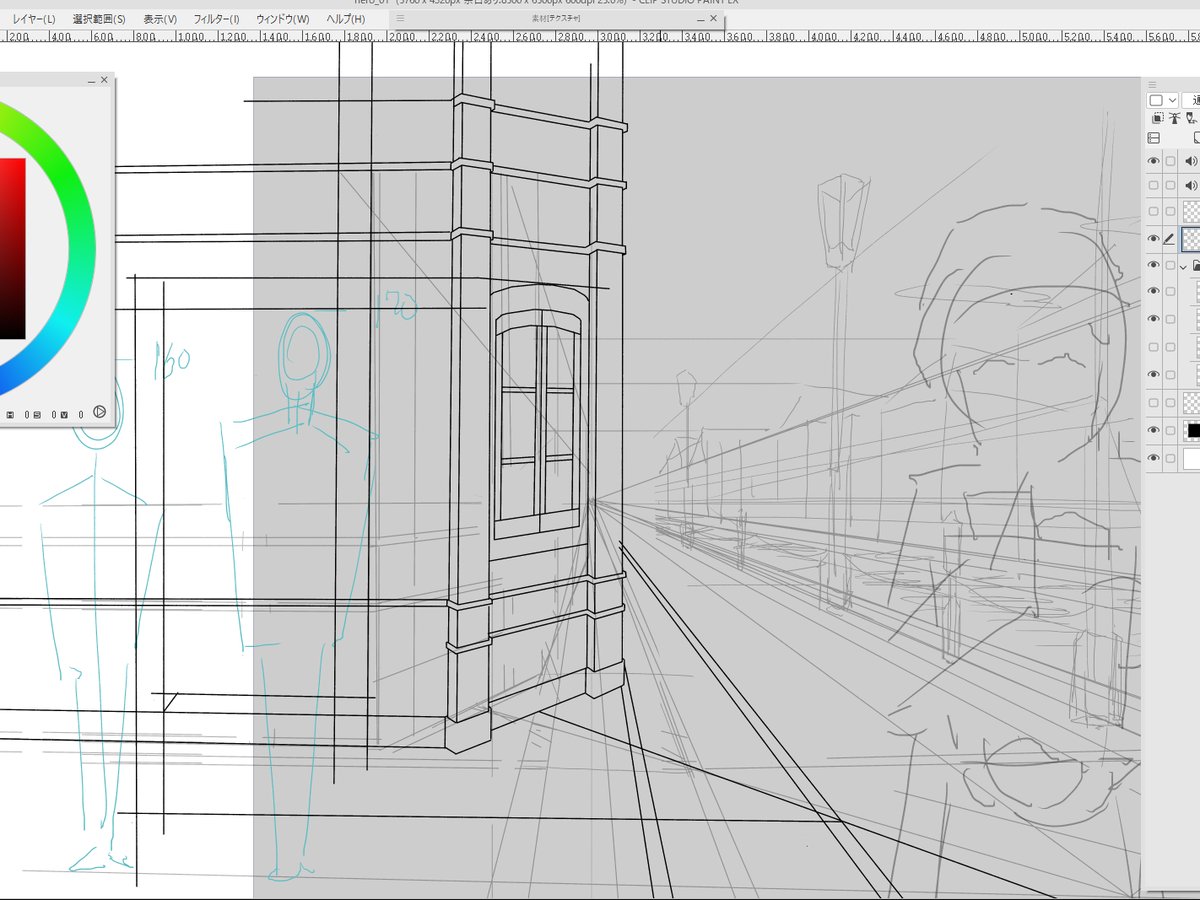Click the two-pane layer view icon

coord(1153,138)
